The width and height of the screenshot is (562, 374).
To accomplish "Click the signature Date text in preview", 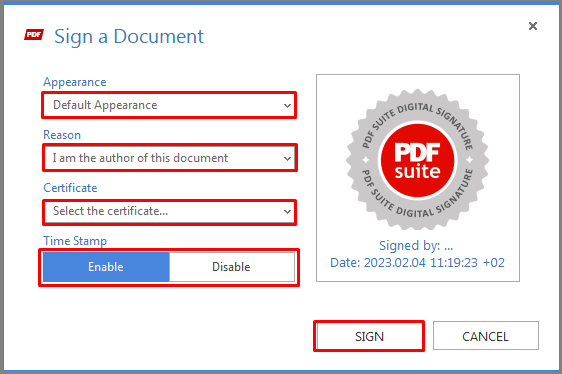I will coord(417,262).
